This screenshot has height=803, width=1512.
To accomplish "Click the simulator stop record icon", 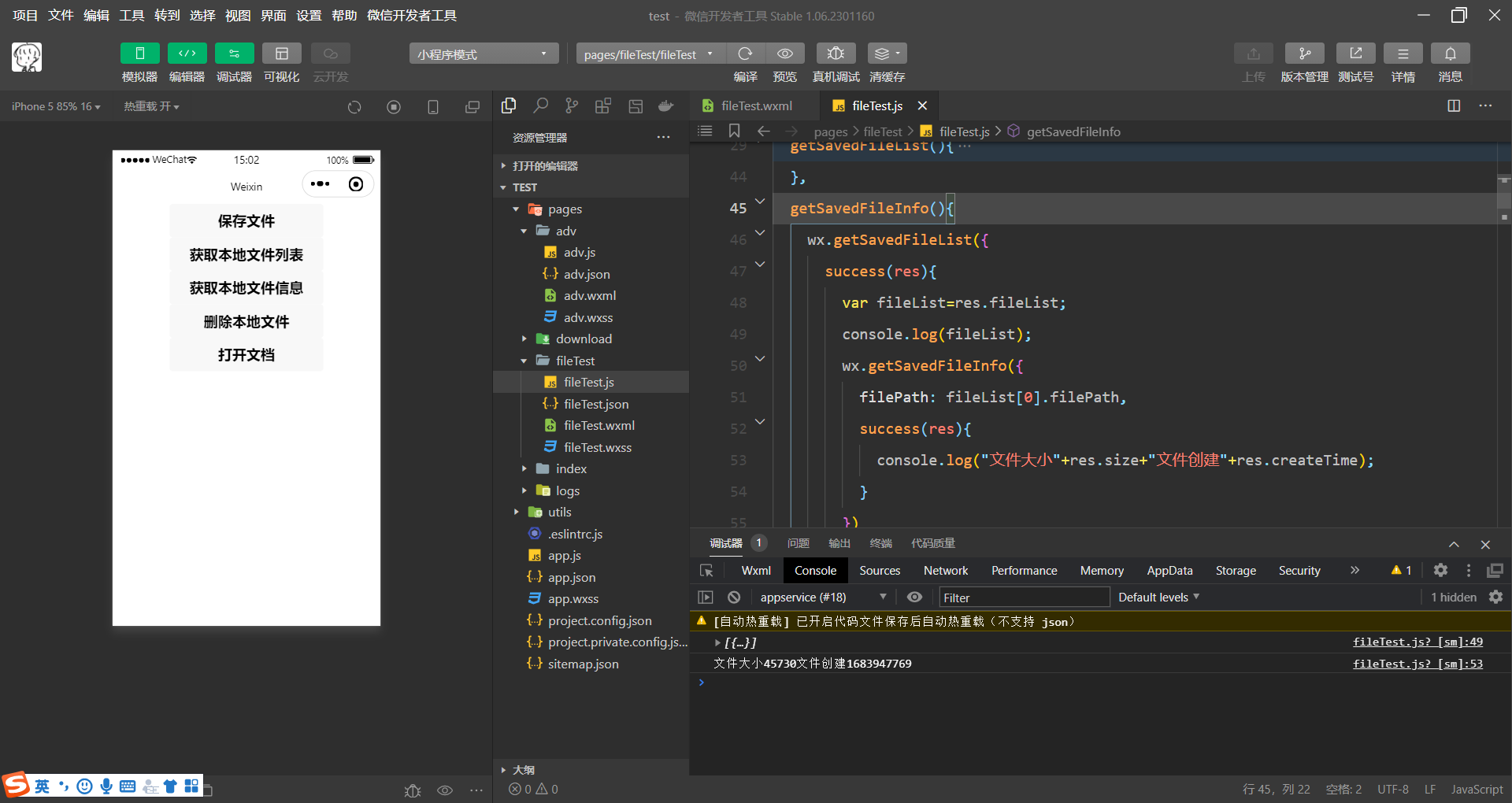I will point(394,107).
